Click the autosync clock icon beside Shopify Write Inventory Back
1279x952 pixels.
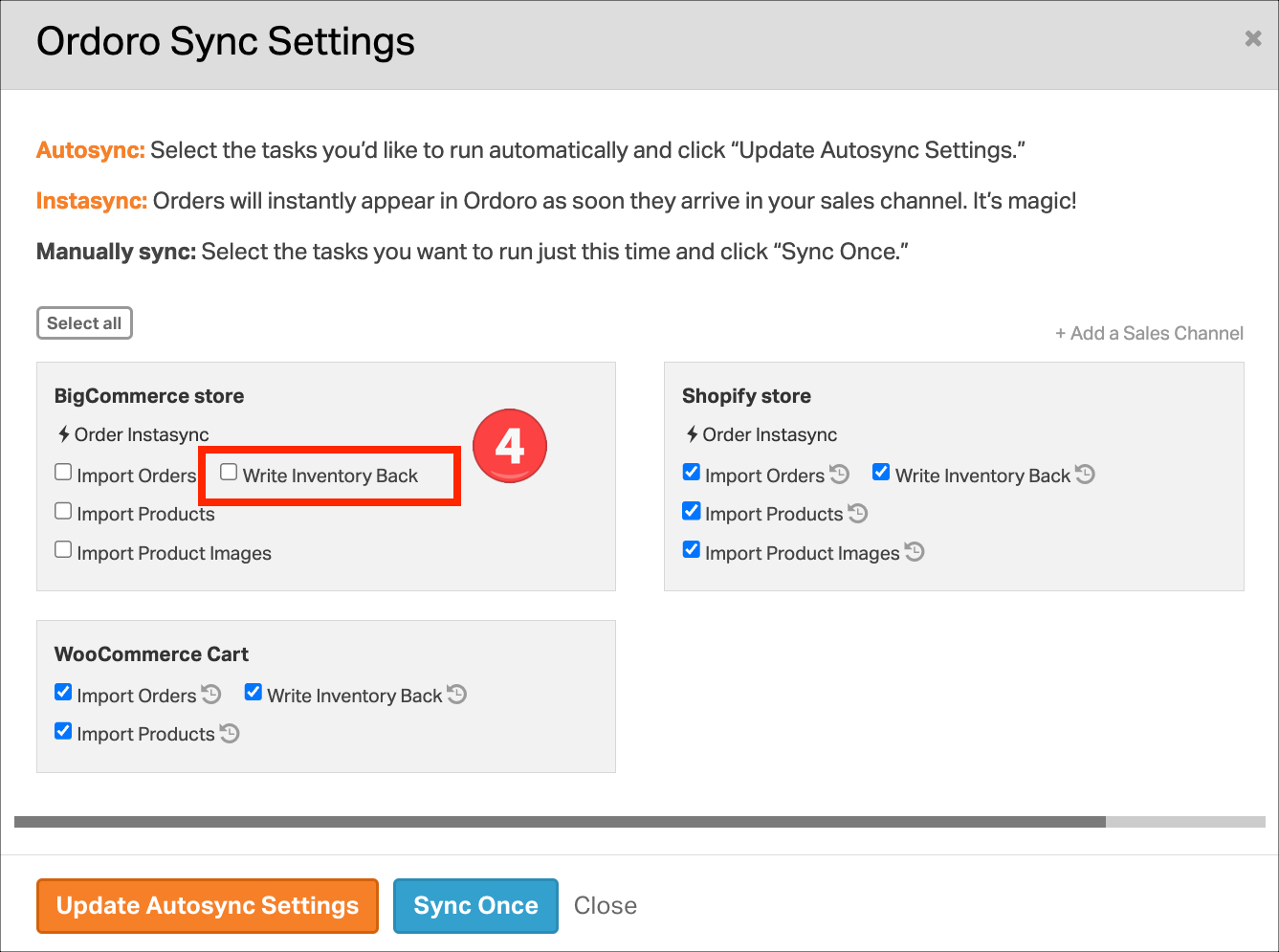click(1085, 474)
